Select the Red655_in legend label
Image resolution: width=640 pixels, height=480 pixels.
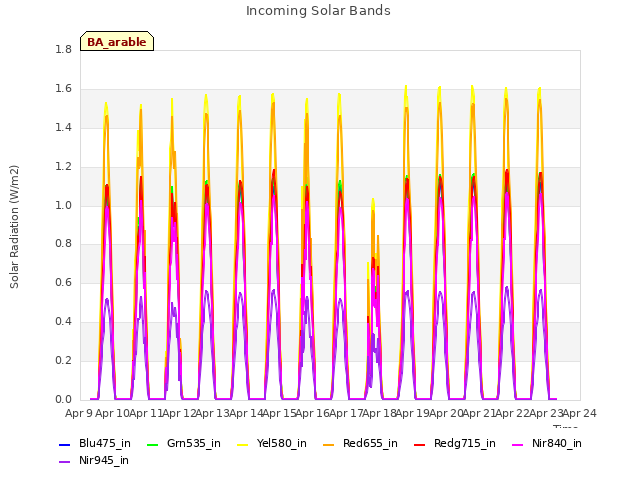pos(370,444)
